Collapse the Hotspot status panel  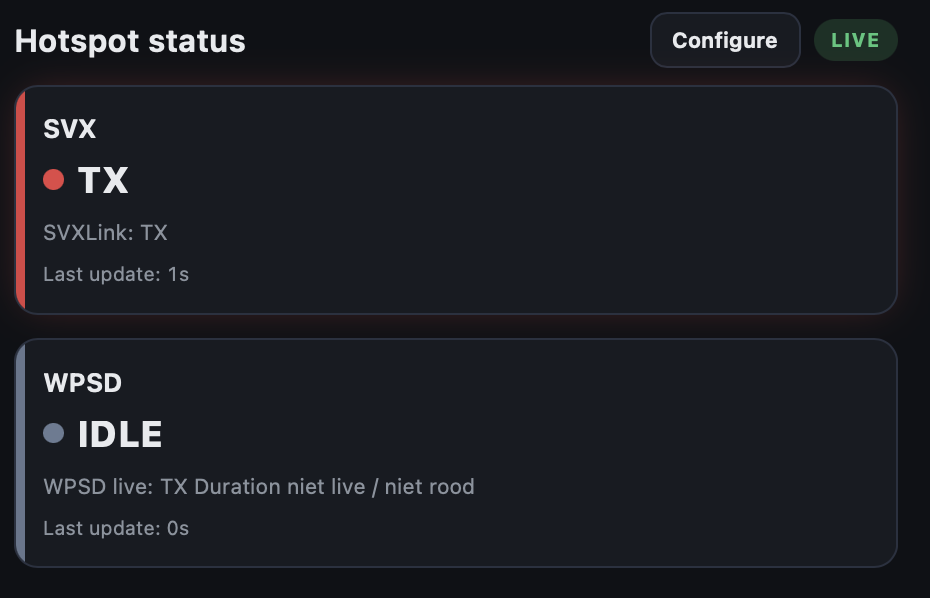(130, 41)
